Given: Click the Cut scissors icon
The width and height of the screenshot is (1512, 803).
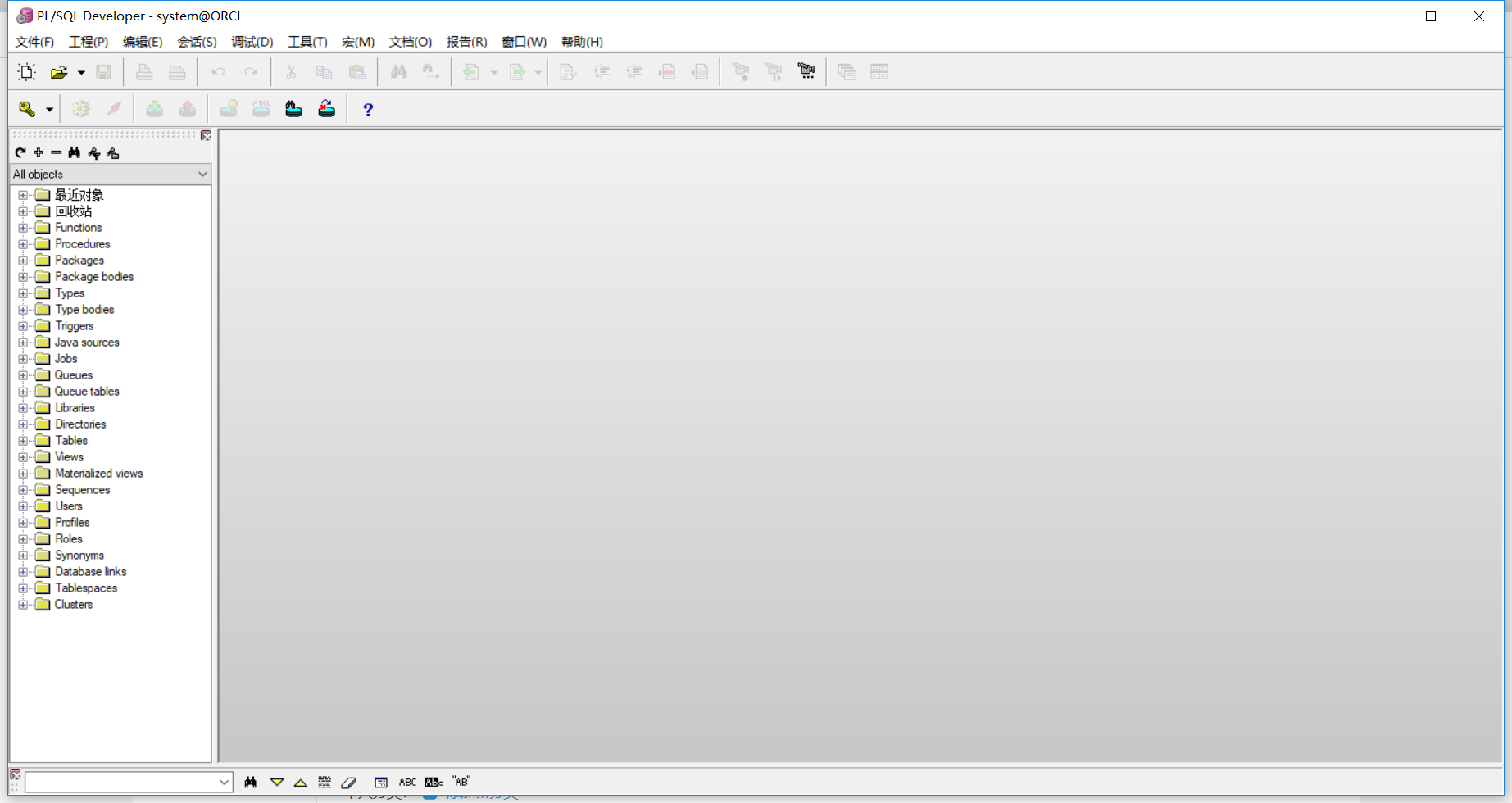Looking at the screenshot, I should [x=291, y=72].
